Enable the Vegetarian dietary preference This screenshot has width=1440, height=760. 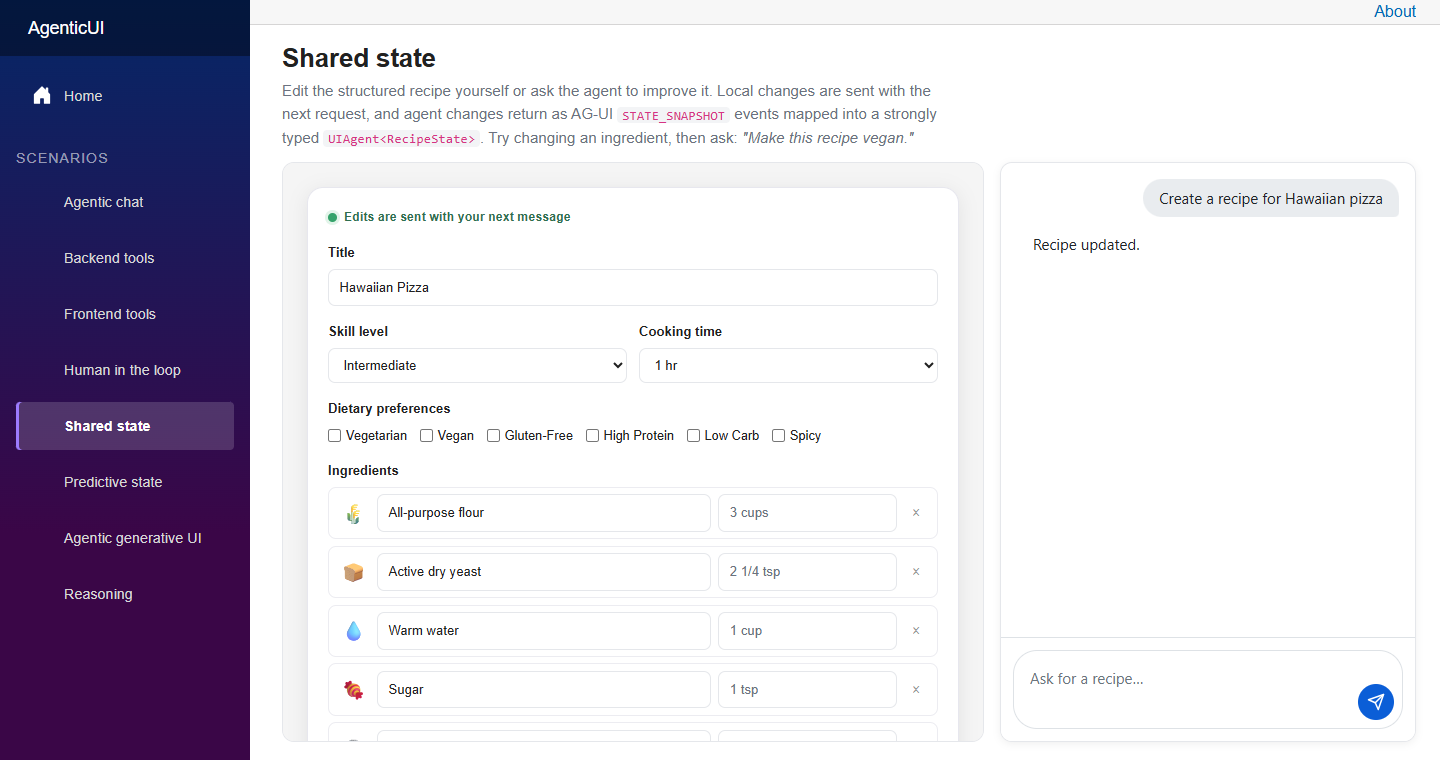335,436
